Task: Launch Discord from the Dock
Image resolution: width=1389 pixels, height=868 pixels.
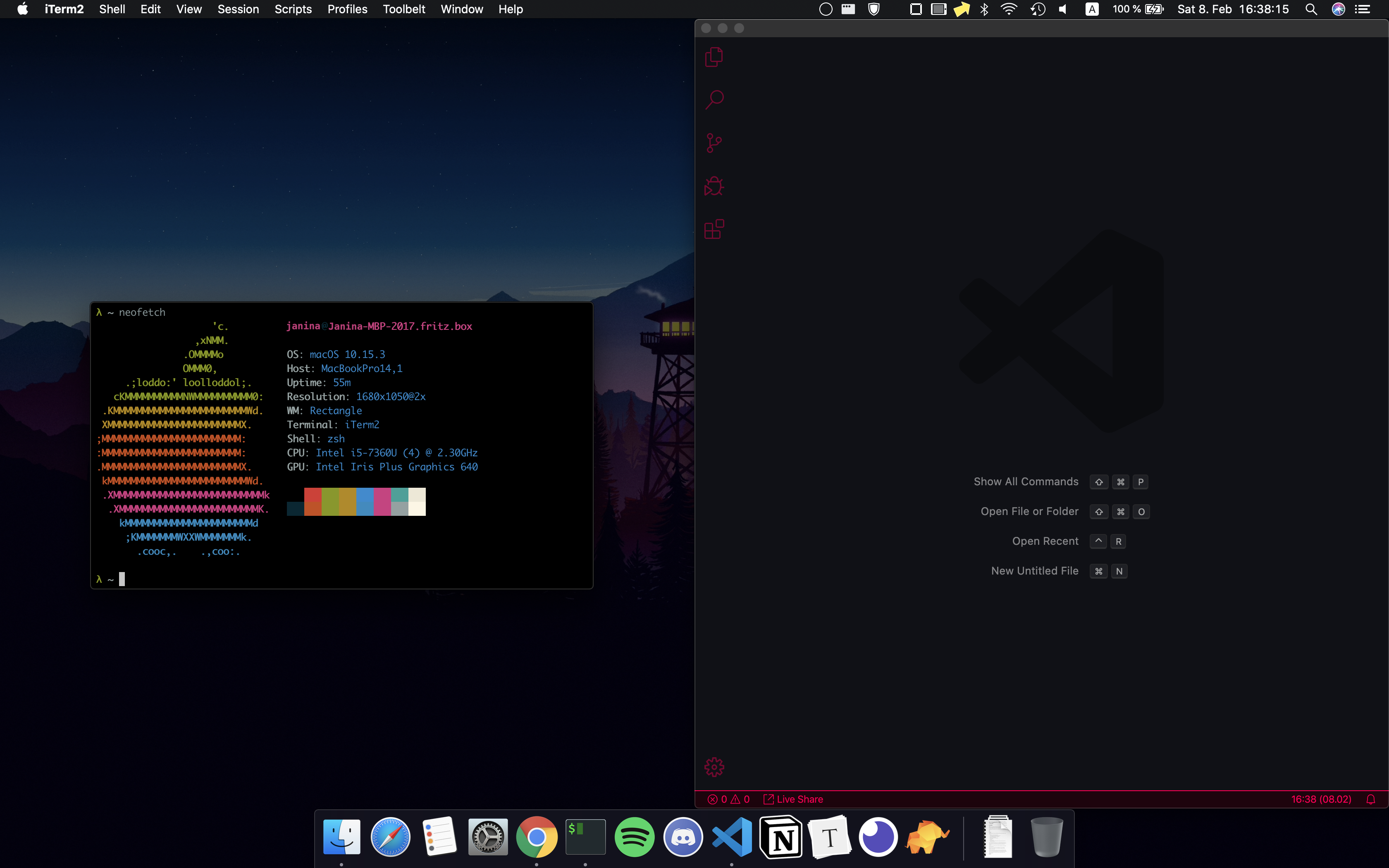Action: (683, 837)
